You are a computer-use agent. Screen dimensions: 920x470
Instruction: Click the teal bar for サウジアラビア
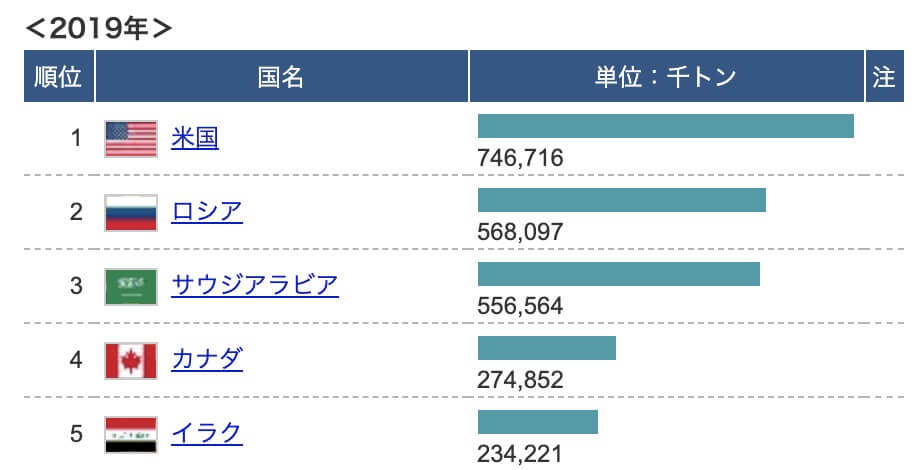(619, 274)
